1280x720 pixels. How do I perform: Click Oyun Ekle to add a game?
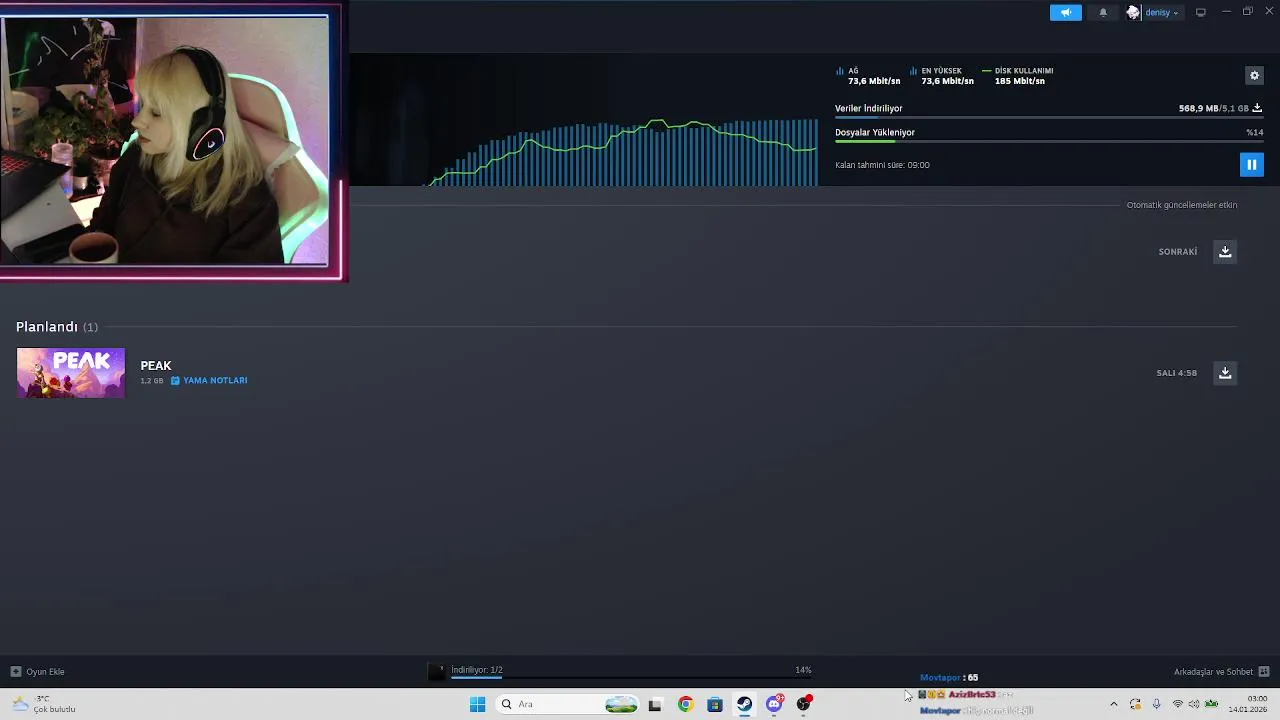[x=38, y=671]
